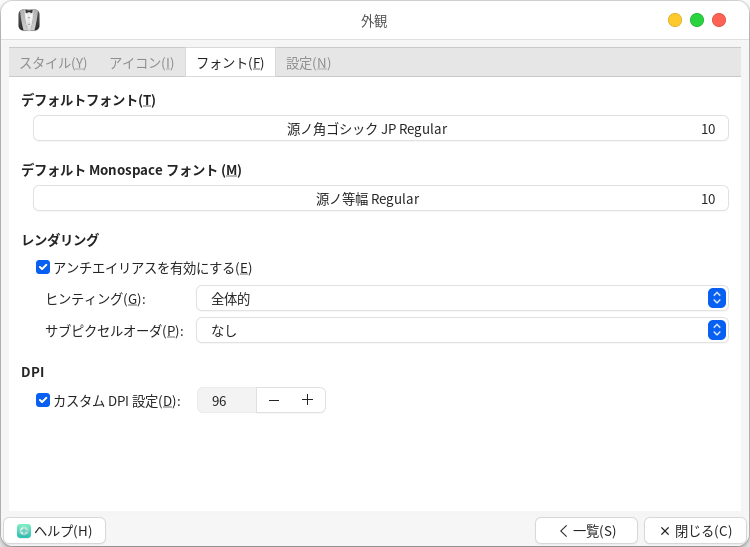Disable カスタム DPI 設定 checkbox

pos(43,400)
